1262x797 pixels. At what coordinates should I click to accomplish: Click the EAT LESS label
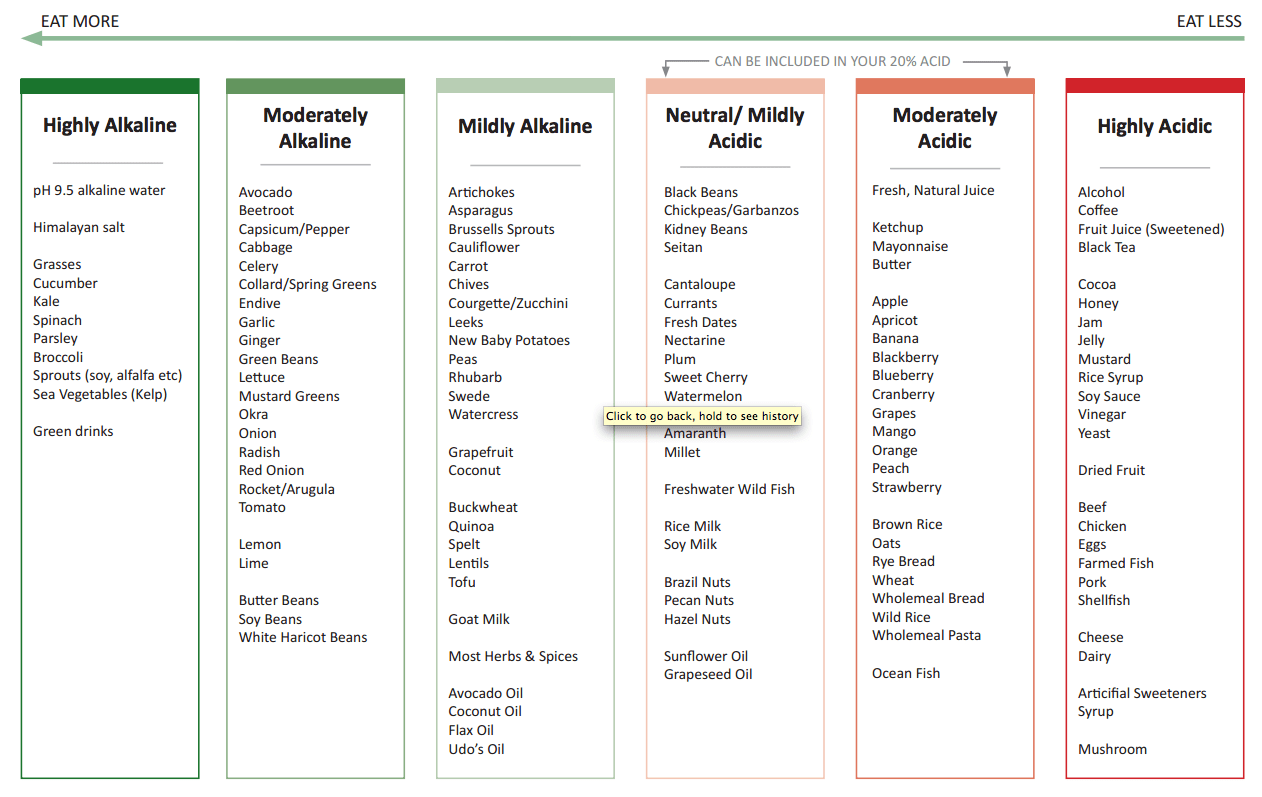[x=1208, y=21]
